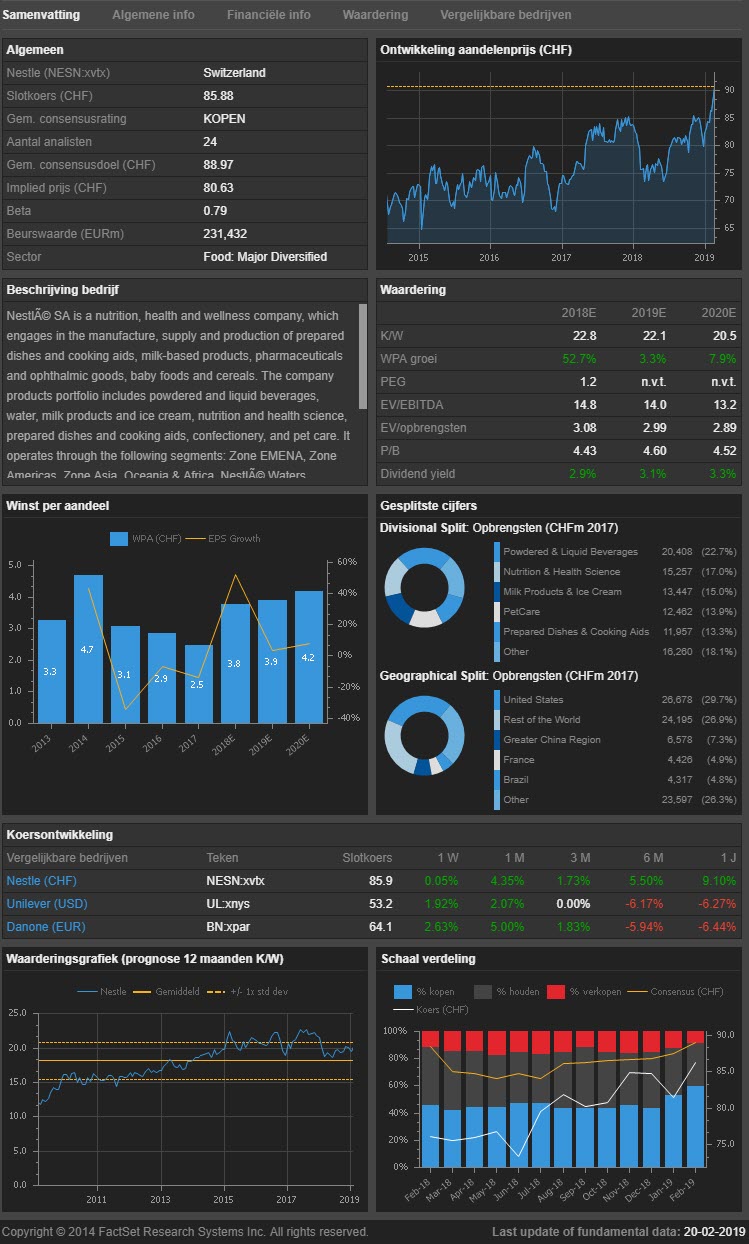
Task: Open the Waardering tab
Action: [375, 15]
